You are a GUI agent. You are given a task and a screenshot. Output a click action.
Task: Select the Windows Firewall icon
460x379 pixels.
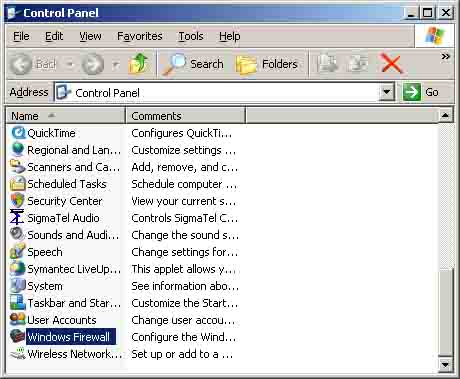pyautogui.click(x=17, y=336)
